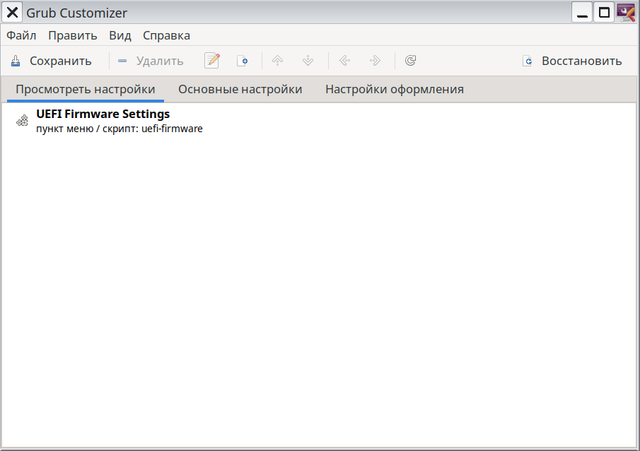Click the Сохранить save button
The image size is (640, 451).
pos(51,61)
